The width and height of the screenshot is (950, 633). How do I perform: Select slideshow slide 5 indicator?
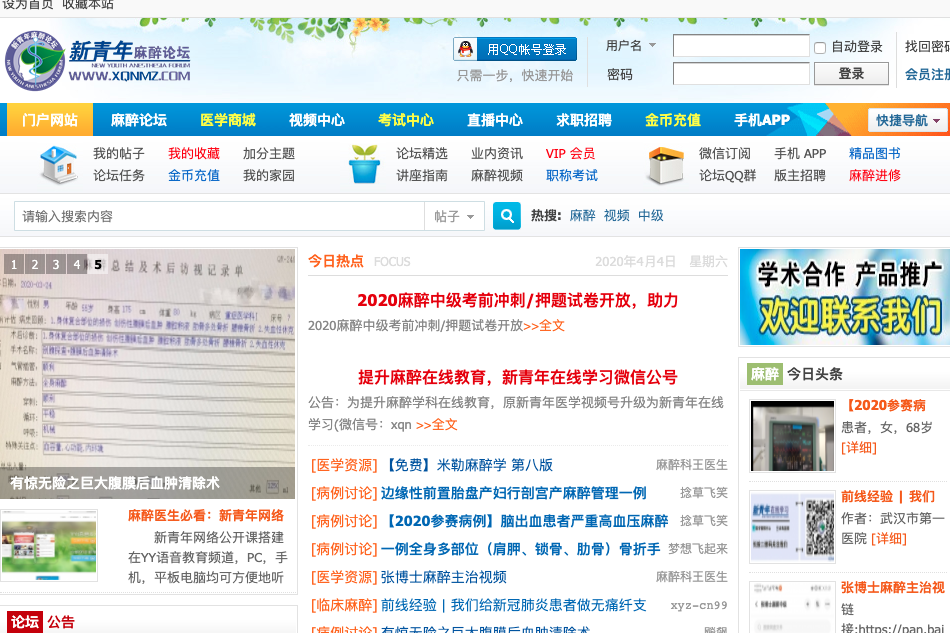[x=98, y=265]
